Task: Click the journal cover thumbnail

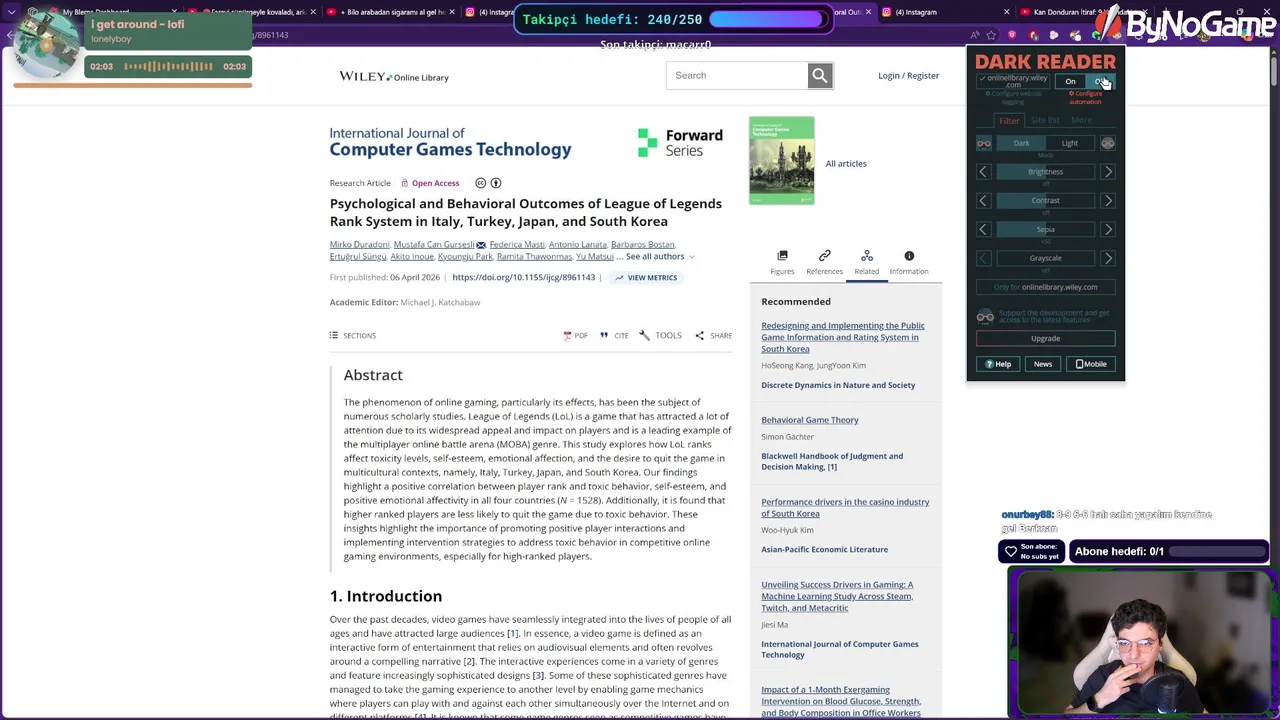Action: 782,161
